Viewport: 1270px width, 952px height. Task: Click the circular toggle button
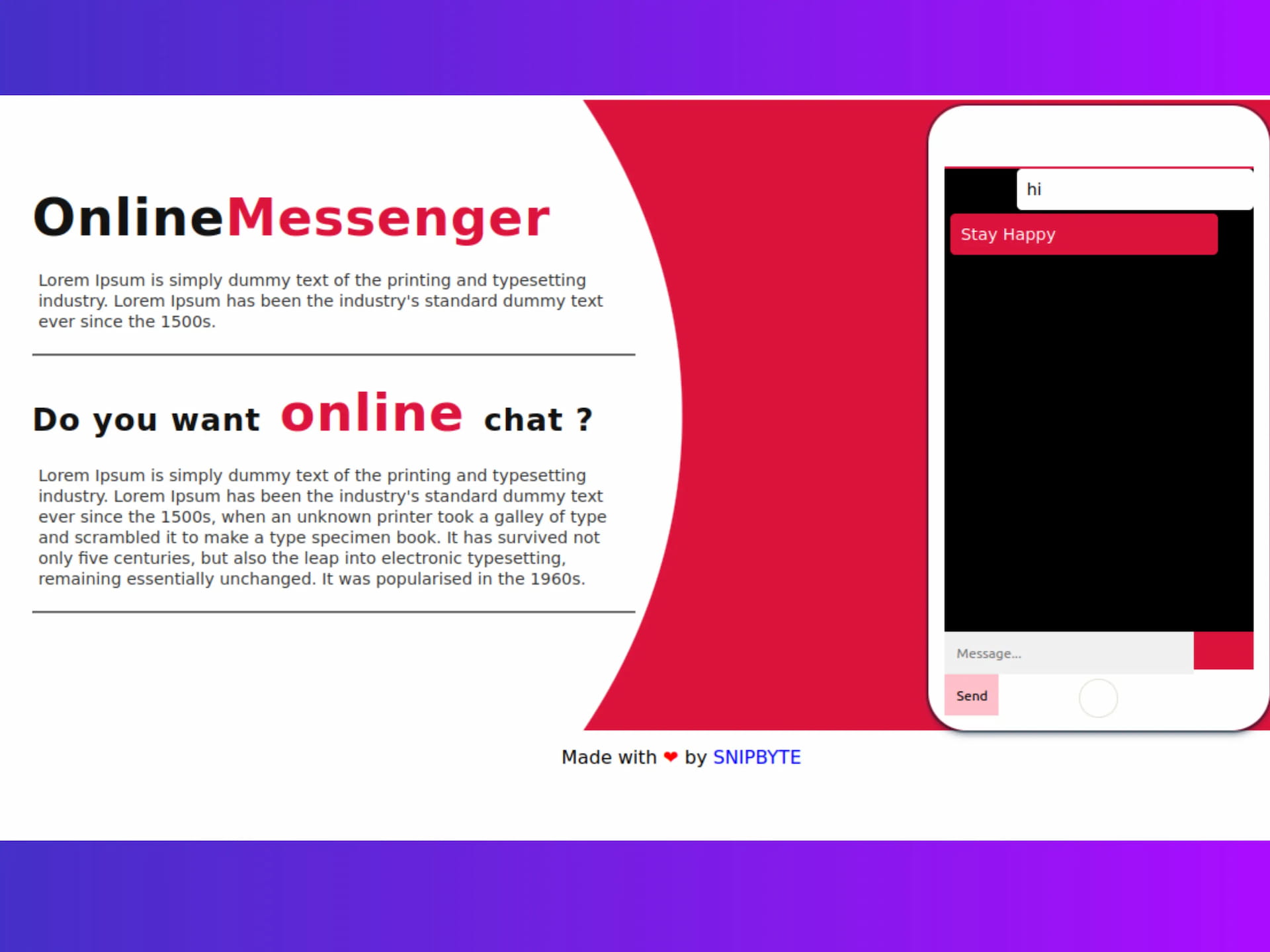1097,697
